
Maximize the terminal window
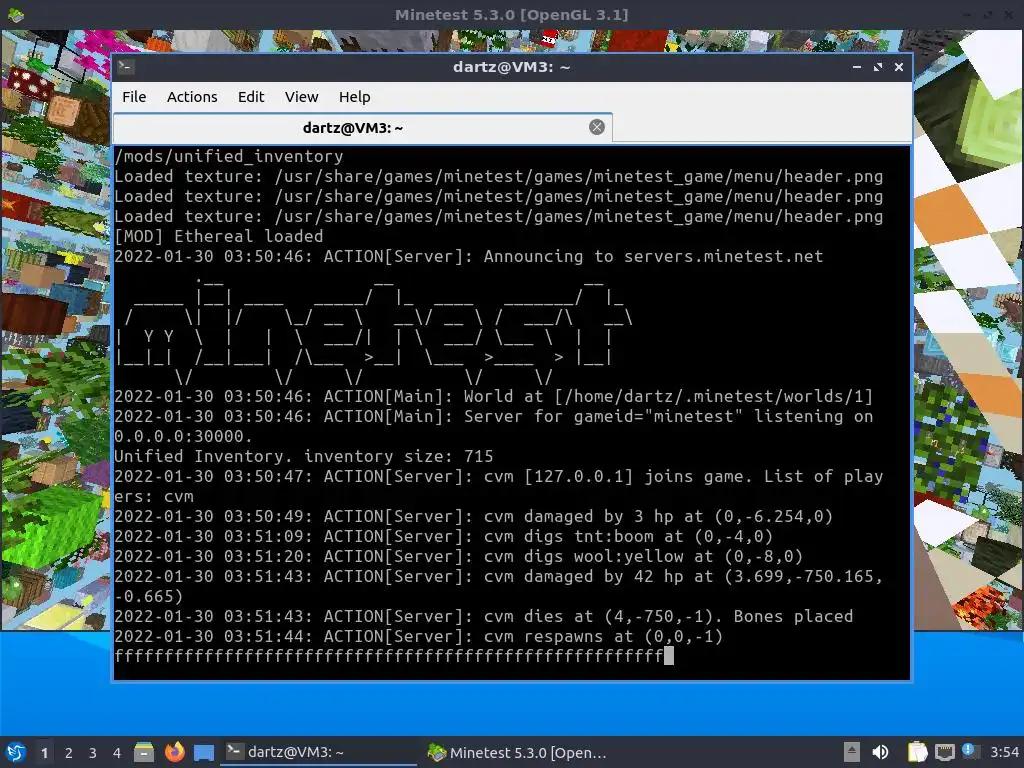pyautogui.click(x=878, y=67)
